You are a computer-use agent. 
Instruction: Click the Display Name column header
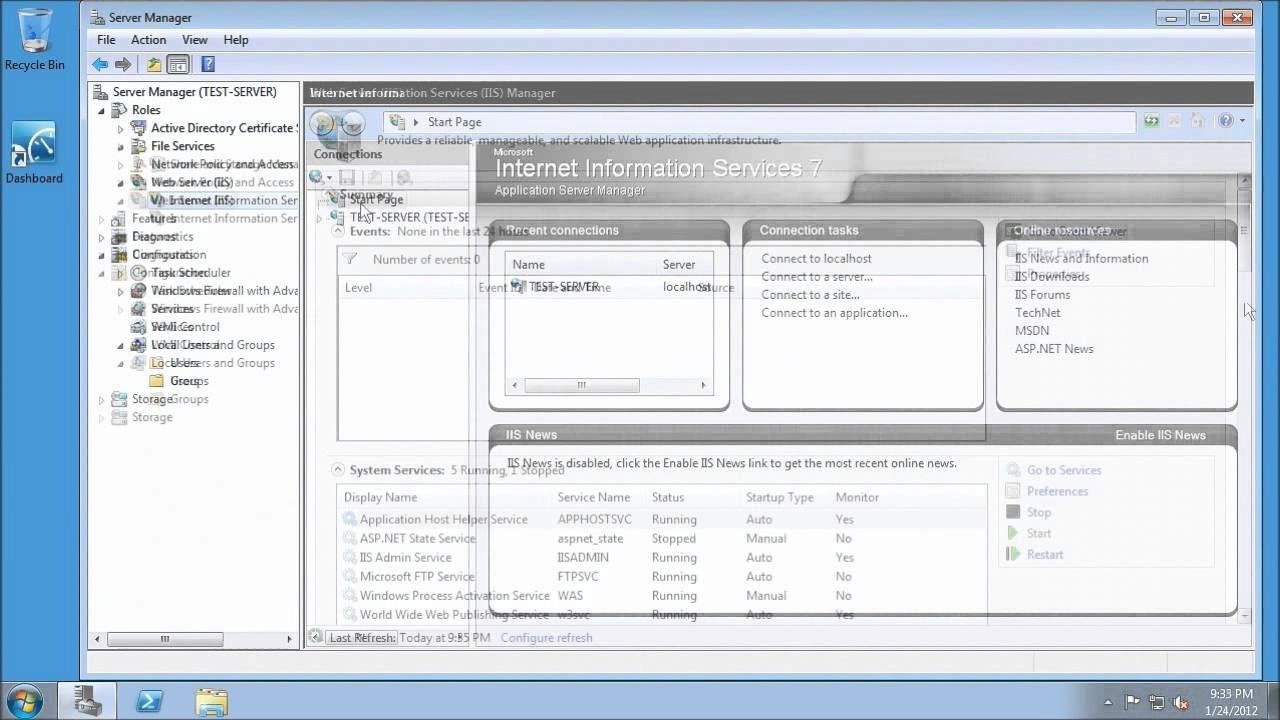(x=380, y=497)
